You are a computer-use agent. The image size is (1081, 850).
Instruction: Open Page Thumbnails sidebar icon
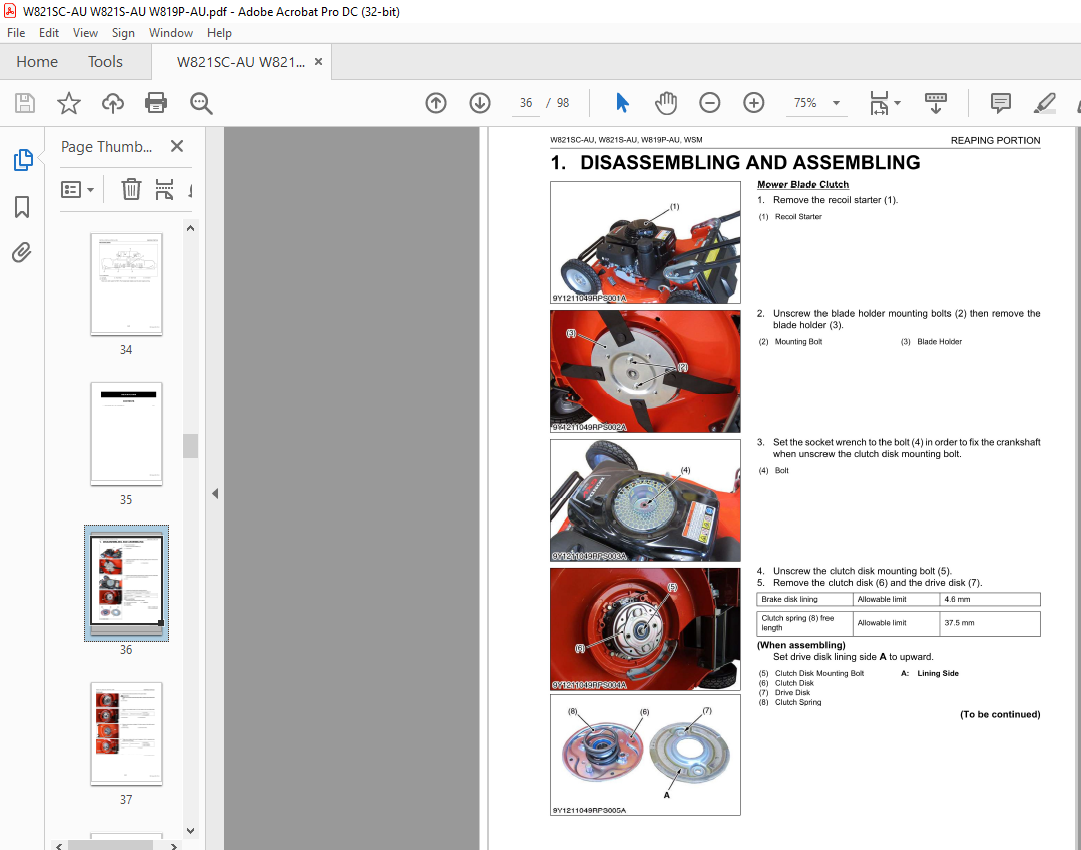[23, 160]
